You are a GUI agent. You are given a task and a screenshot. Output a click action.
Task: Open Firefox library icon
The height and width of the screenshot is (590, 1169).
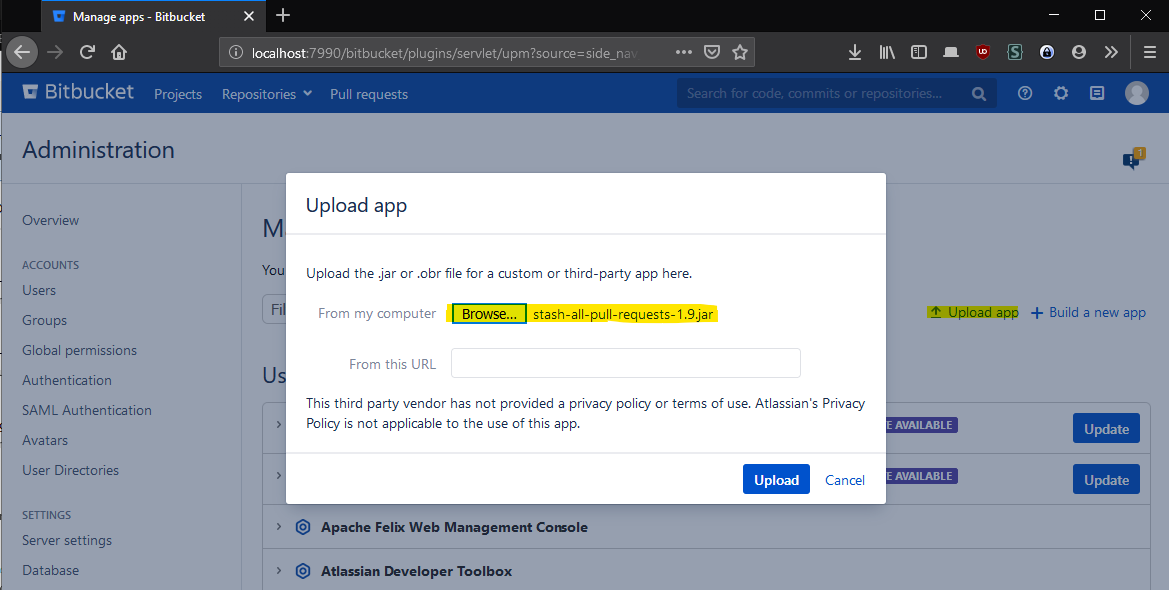[887, 51]
